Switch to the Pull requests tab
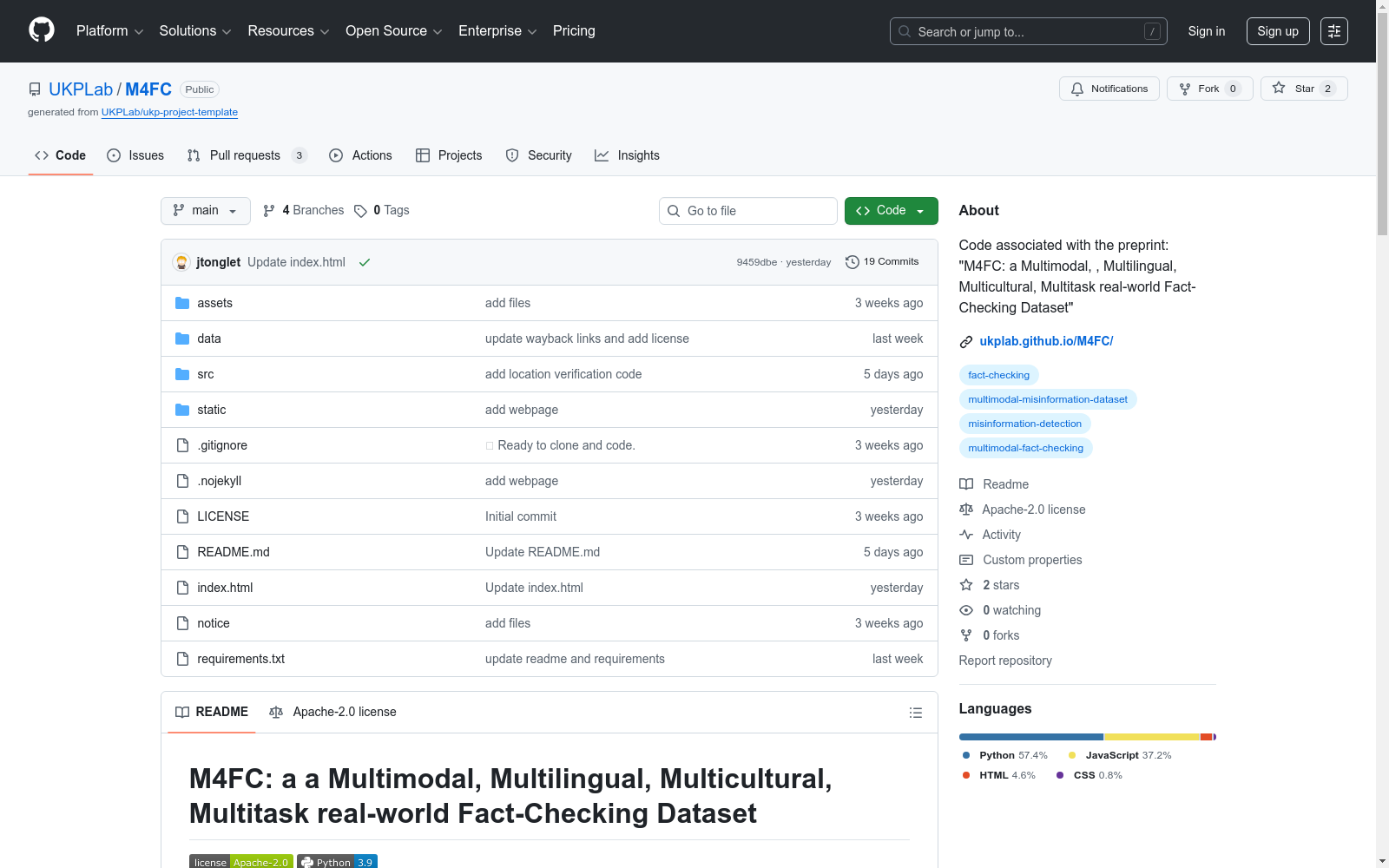Viewport: 1389px width, 868px height. (247, 155)
